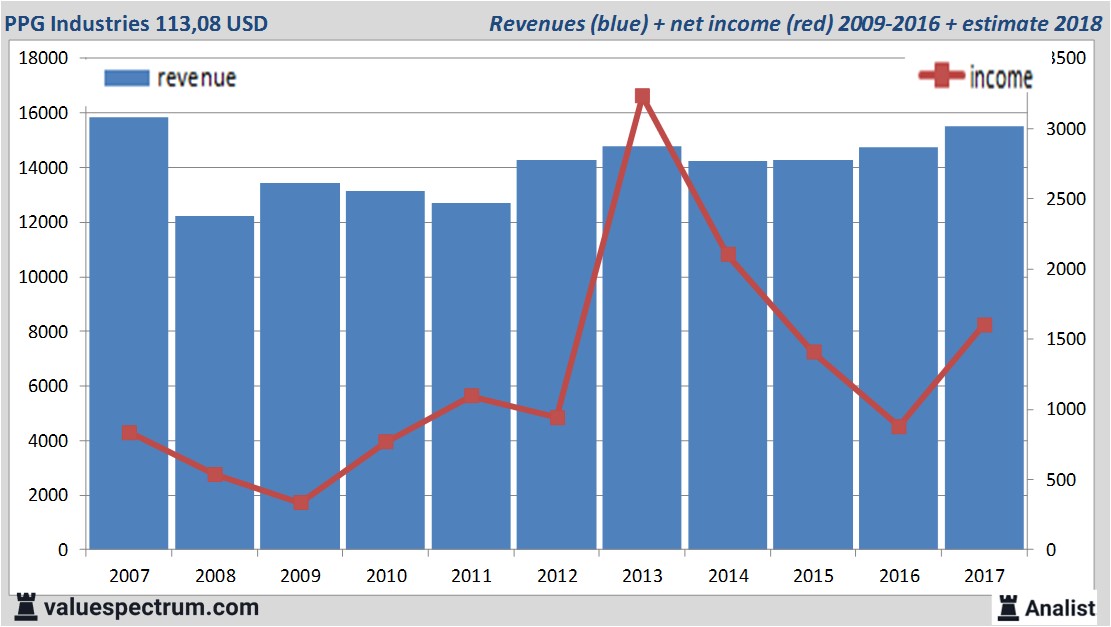Click the 2017 revenue bar
This screenshot has width=1111, height=627.
click(984, 338)
